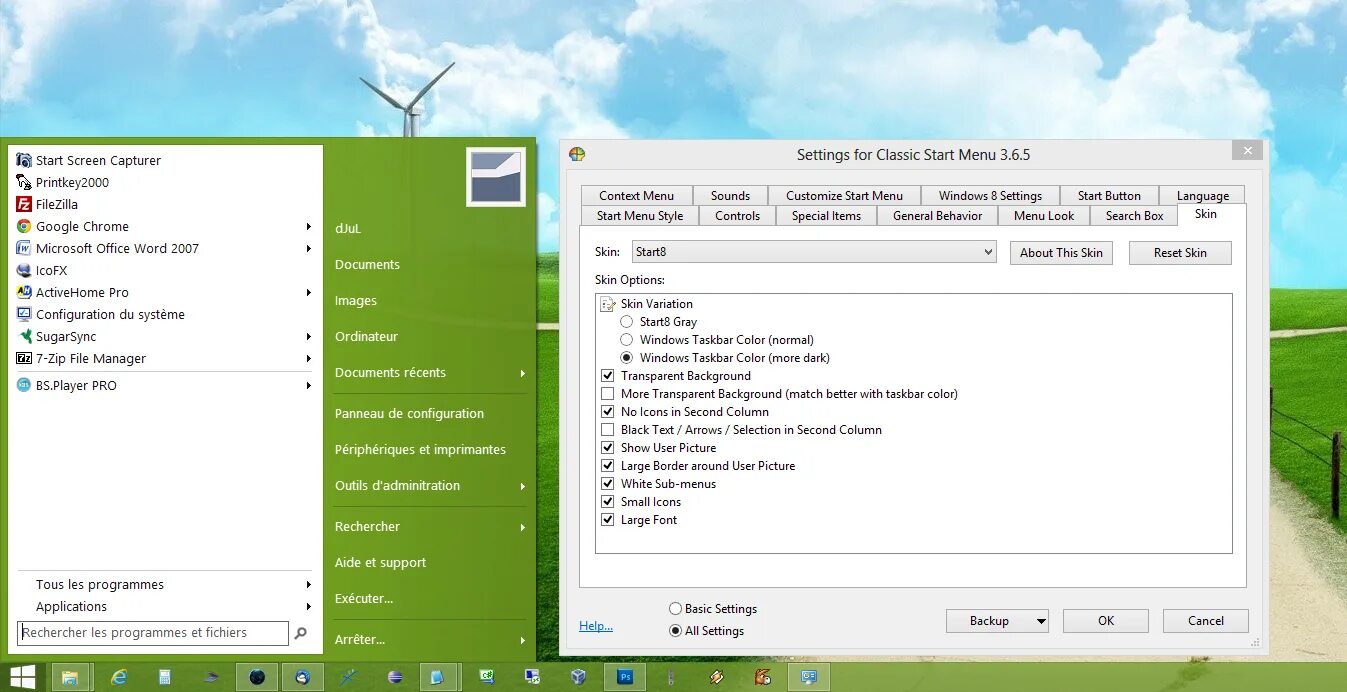Image resolution: width=1347 pixels, height=692 pixels.
Task: Click the Classic Start Menu shell icon in title bar
Action: pos(577,154)
